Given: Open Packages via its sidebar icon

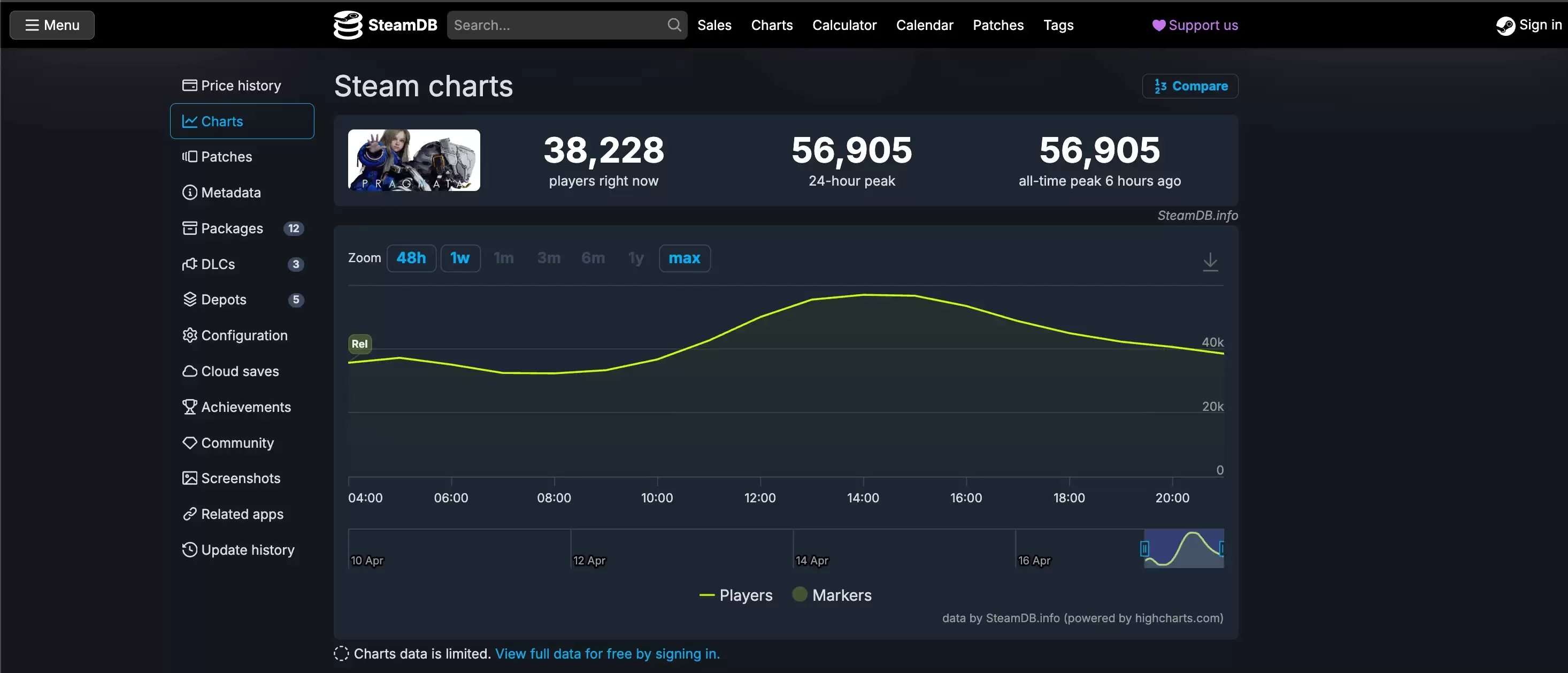Looking at the screenshot, I should pos(189,228).
